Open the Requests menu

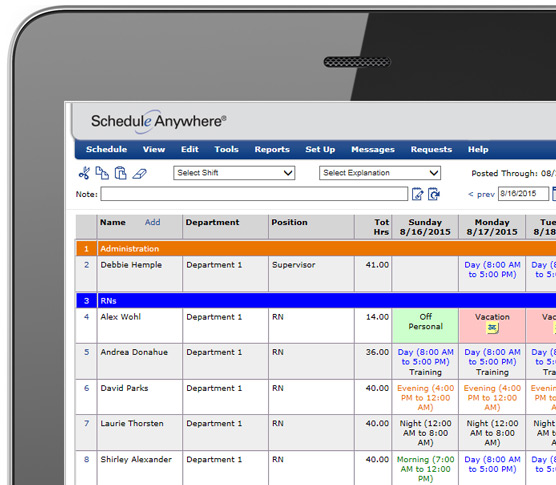point(431,149)
